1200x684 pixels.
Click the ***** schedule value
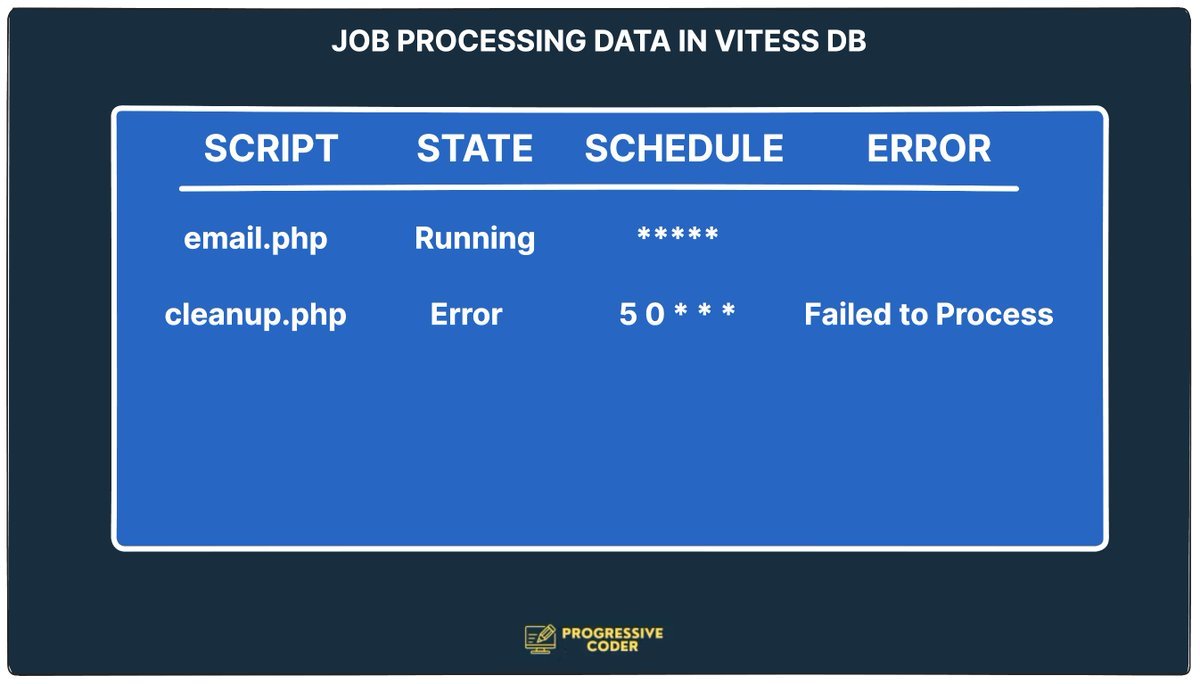pyautogui.click(x=678, y=237)
